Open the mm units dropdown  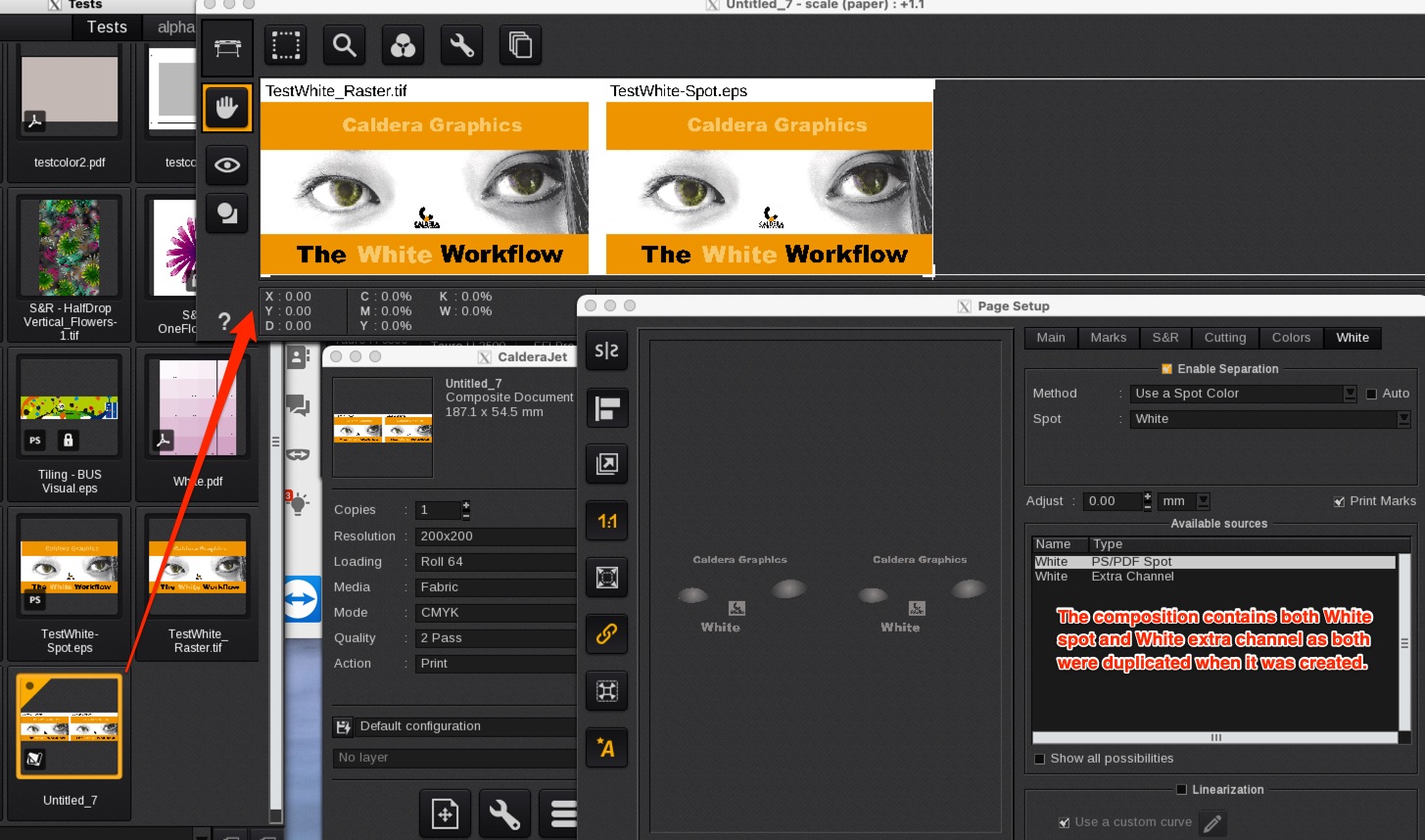pos(1203,501)
